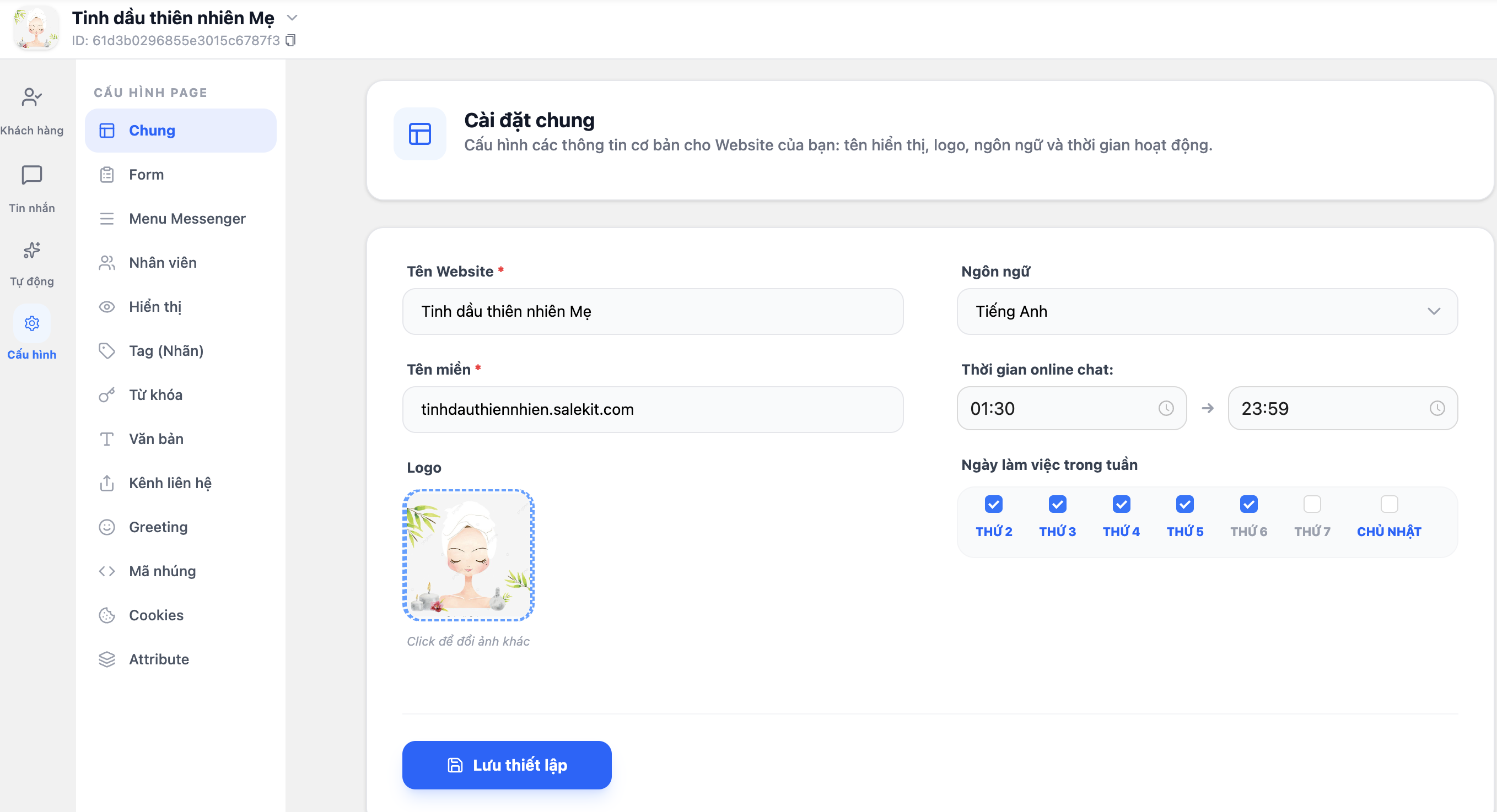Open the Ngôn ngữ language dropdown
This screenshot has width=1497, height=812.
pyautogui.click(x=1207, y=311)
